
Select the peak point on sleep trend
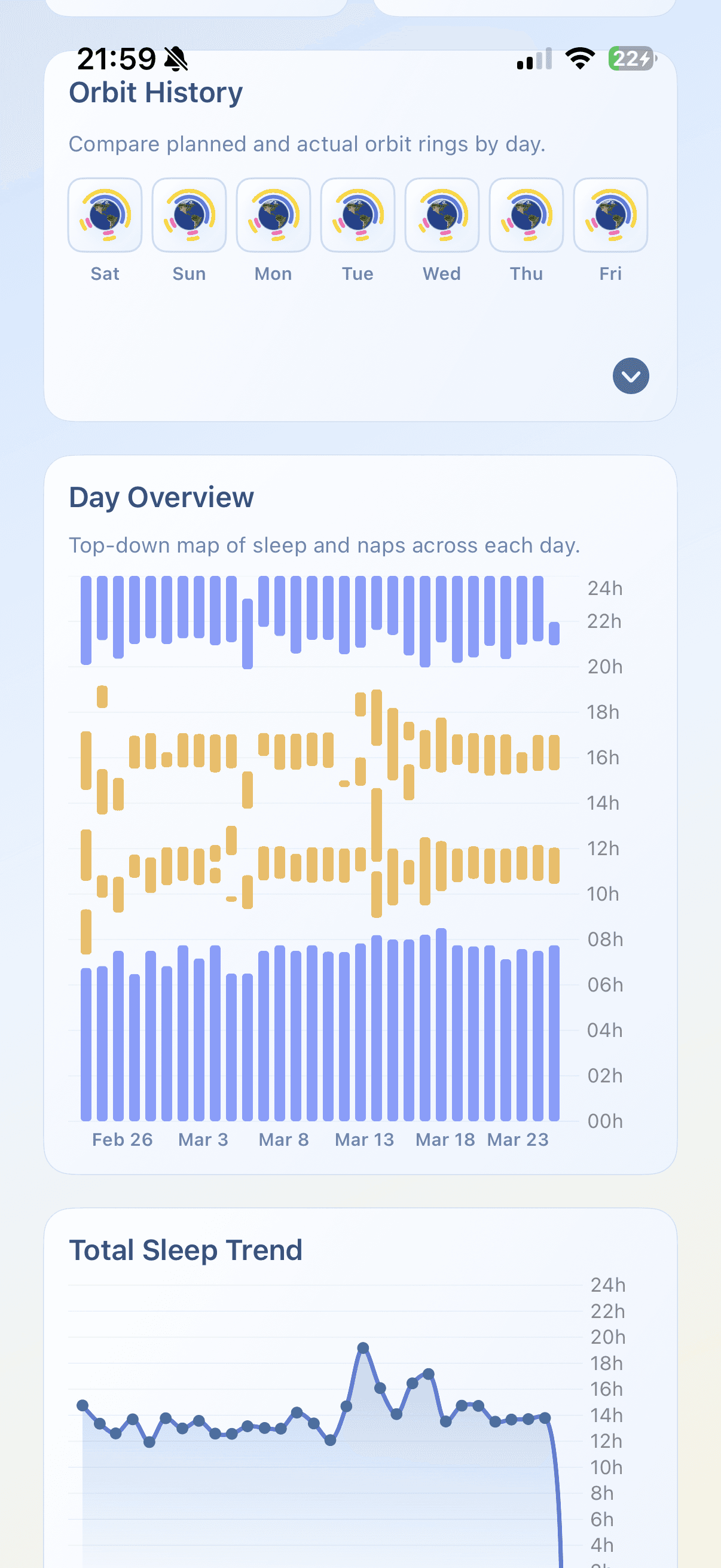(x=363, y=1349)
